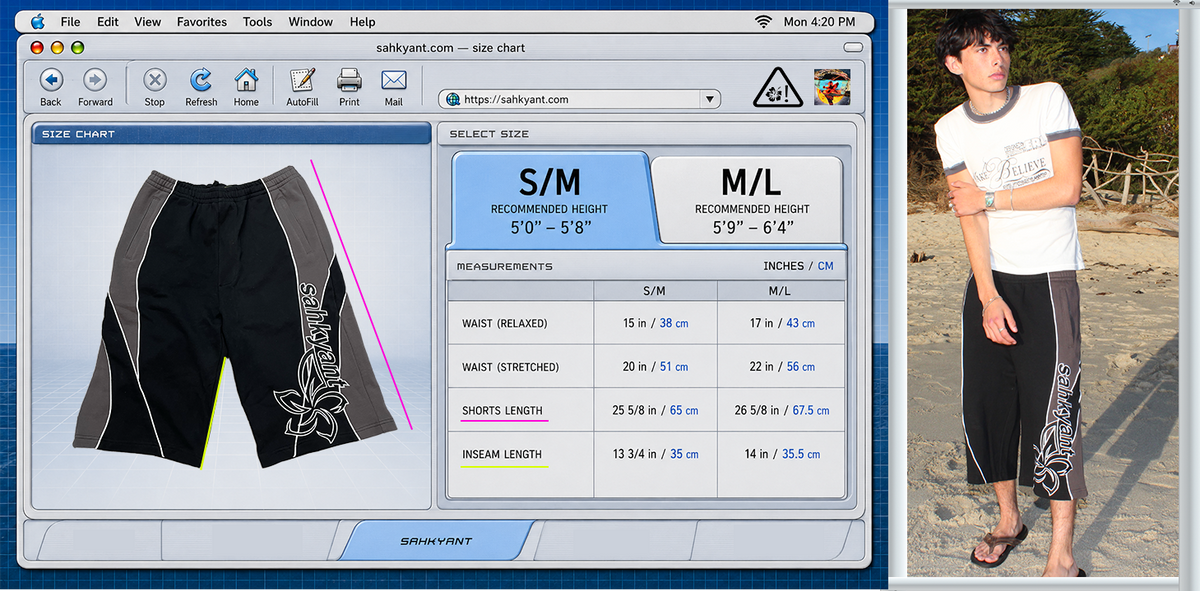The height and width of the screenshot is (591, 1200).
Task: Click the toolbar toggle pill in the title bar
Action: point(853,47)
